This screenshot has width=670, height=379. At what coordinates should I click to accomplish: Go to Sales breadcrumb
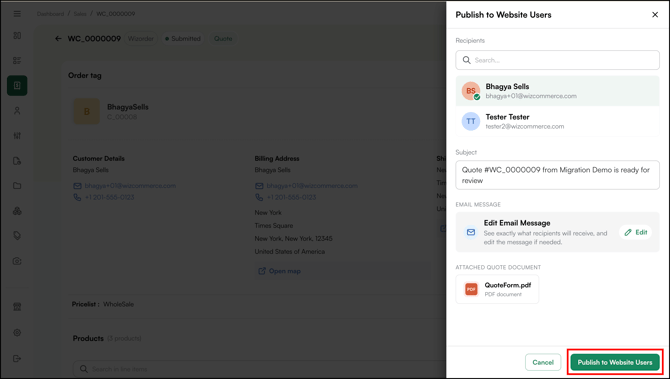click(x=80, y=14)
